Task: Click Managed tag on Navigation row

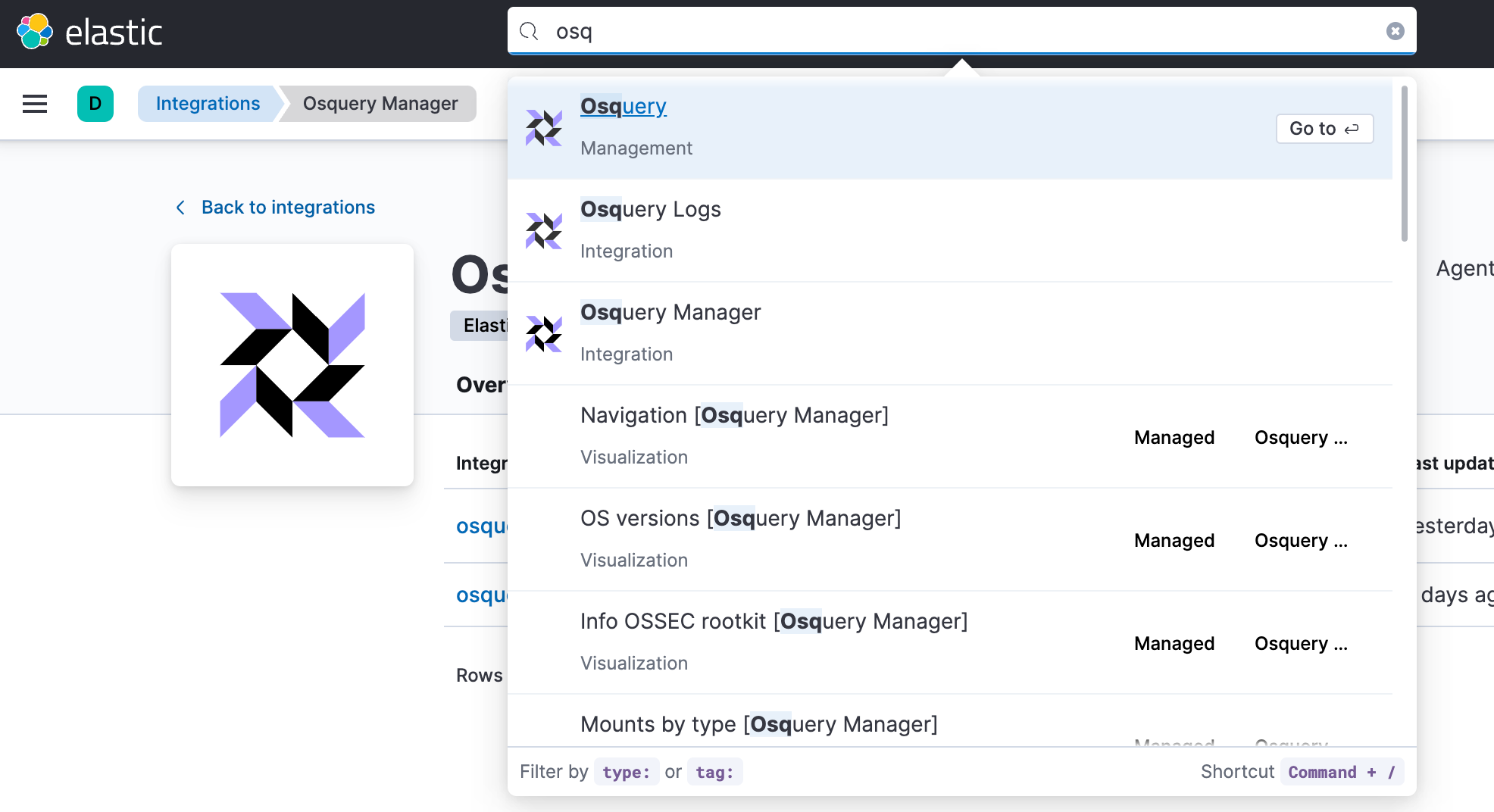Action: pos(1174,438)
